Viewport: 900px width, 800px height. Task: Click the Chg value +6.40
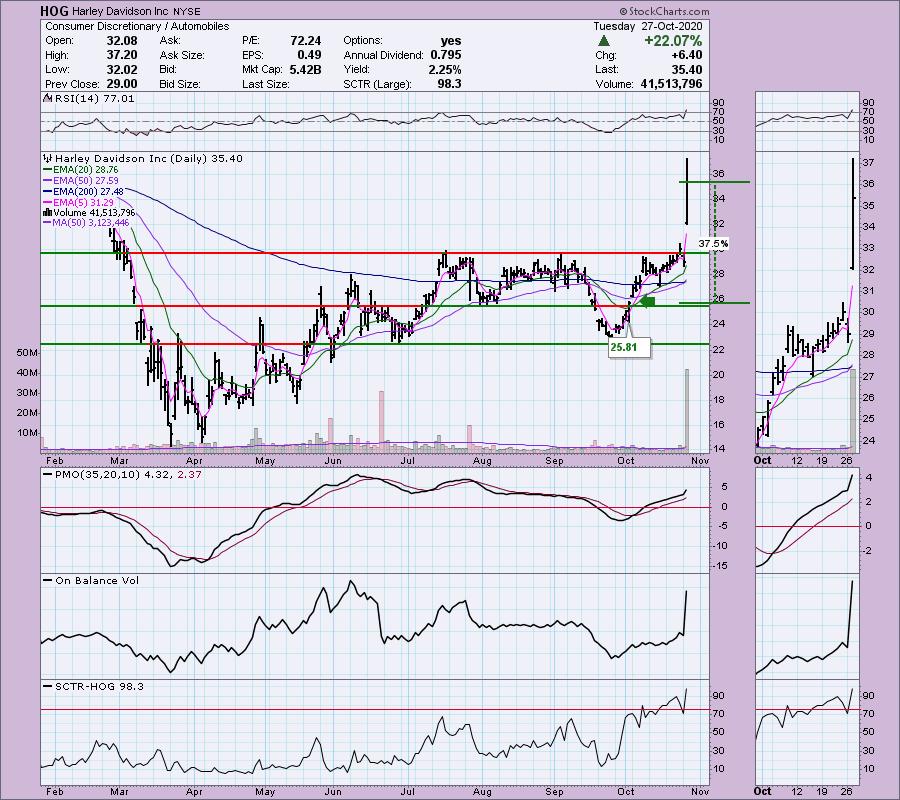(x=686, y=55)
